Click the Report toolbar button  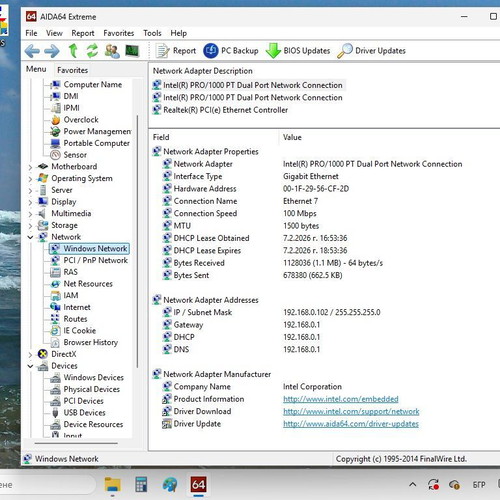[x=176, y=51]
